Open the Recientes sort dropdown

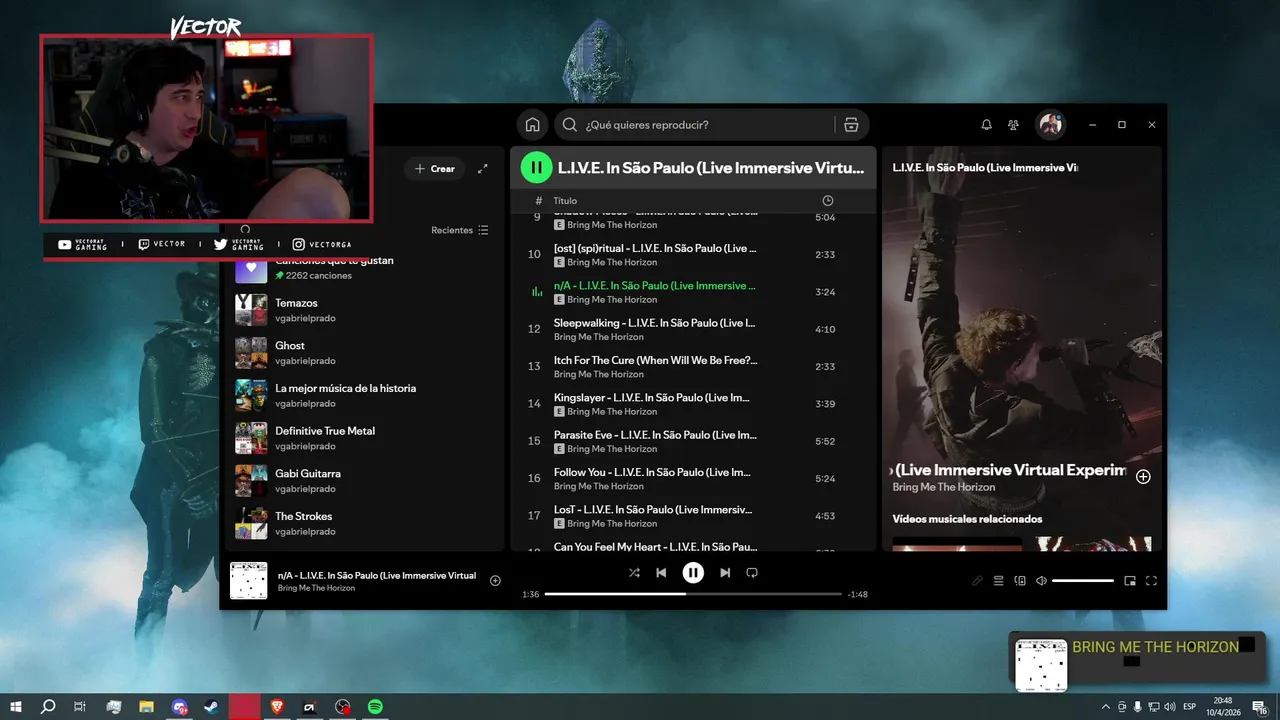click(460, 230)
